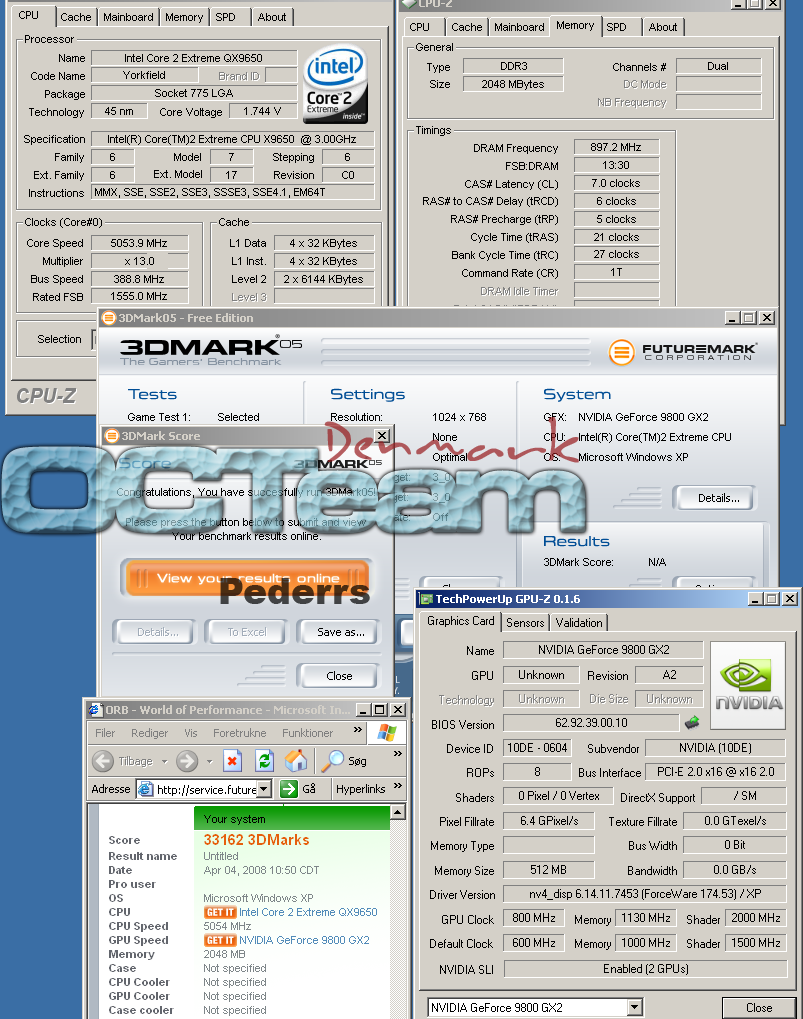Click the NVIDIA SLI Enabled (2 GPUs) field
Screen dimensions: 803x1019
645,969
